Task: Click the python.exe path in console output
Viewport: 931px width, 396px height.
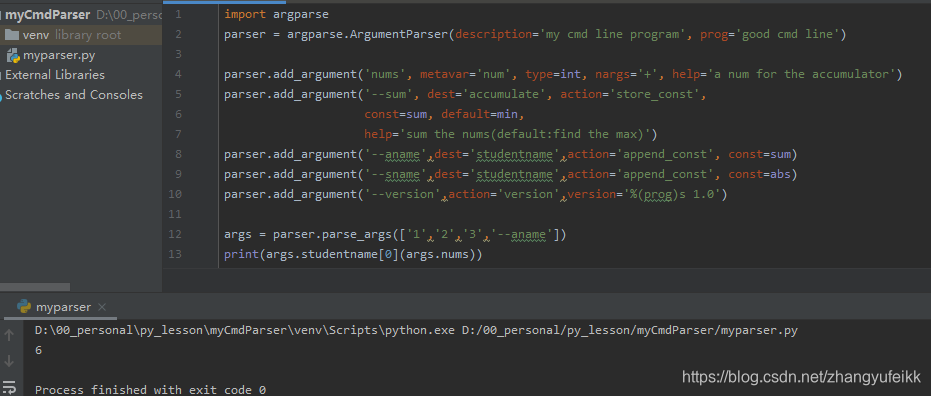Action: tap(245, 330)
